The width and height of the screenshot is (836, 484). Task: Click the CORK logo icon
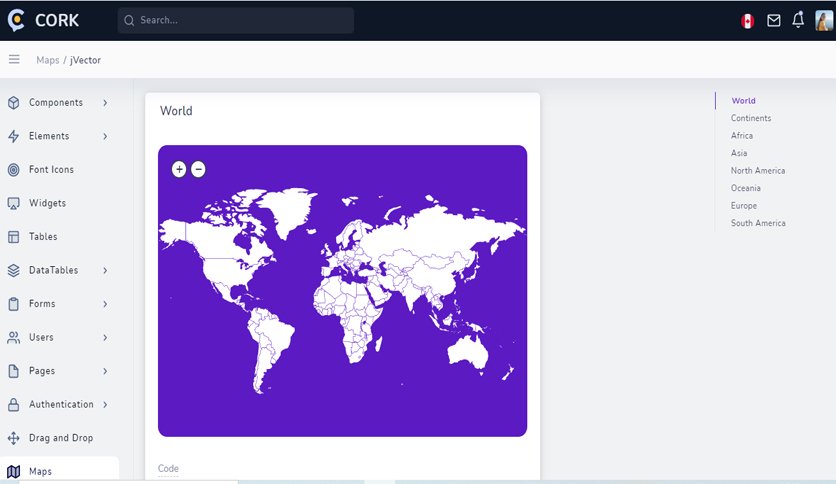[16, 20]
